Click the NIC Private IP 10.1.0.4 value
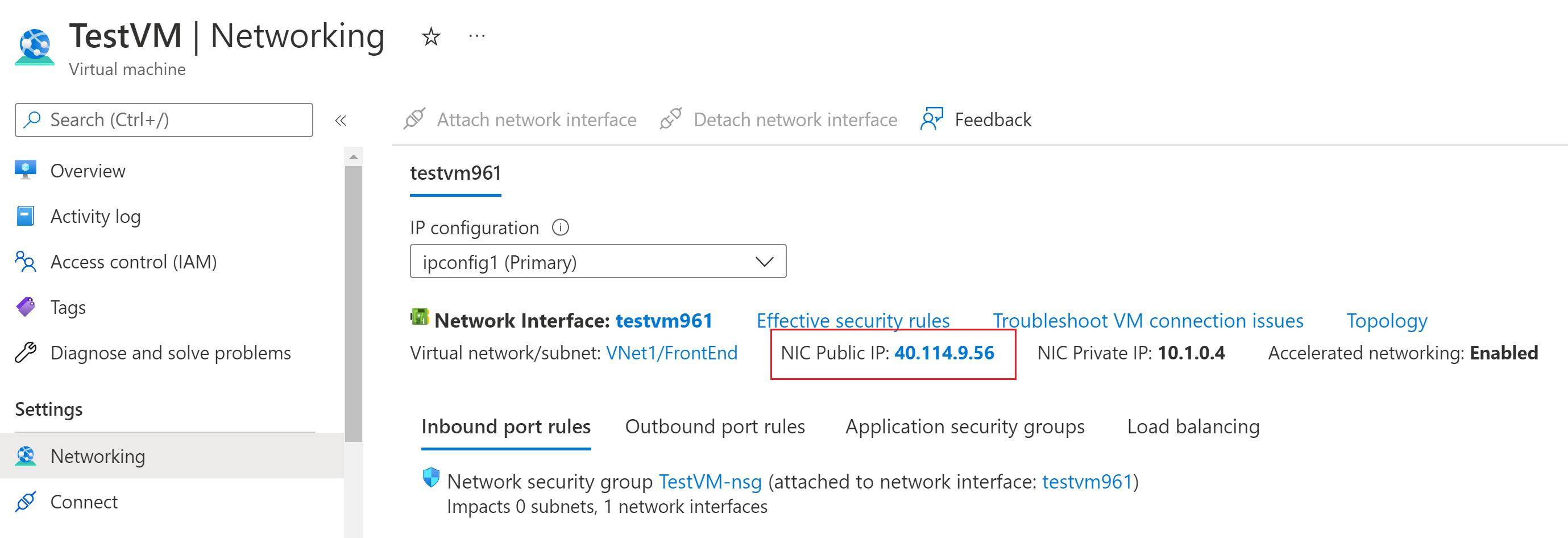The height and width of the screenshot is (538, 1568). [1190, 353]
